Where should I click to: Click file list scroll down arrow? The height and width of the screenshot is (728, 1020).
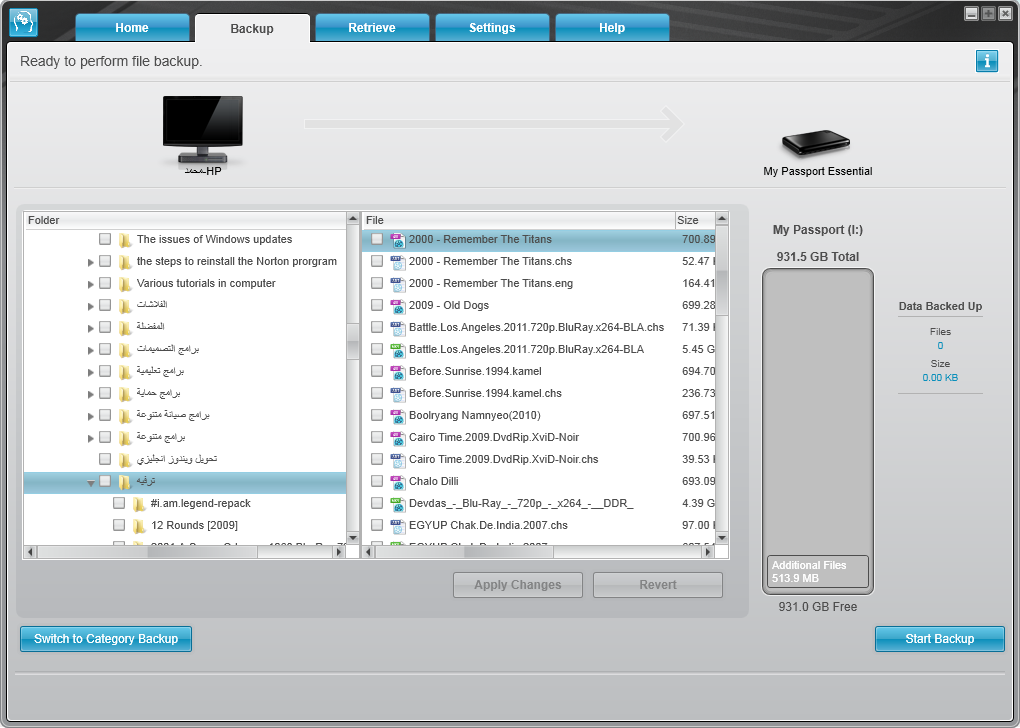pyautogui.click(x=721, y=538)
